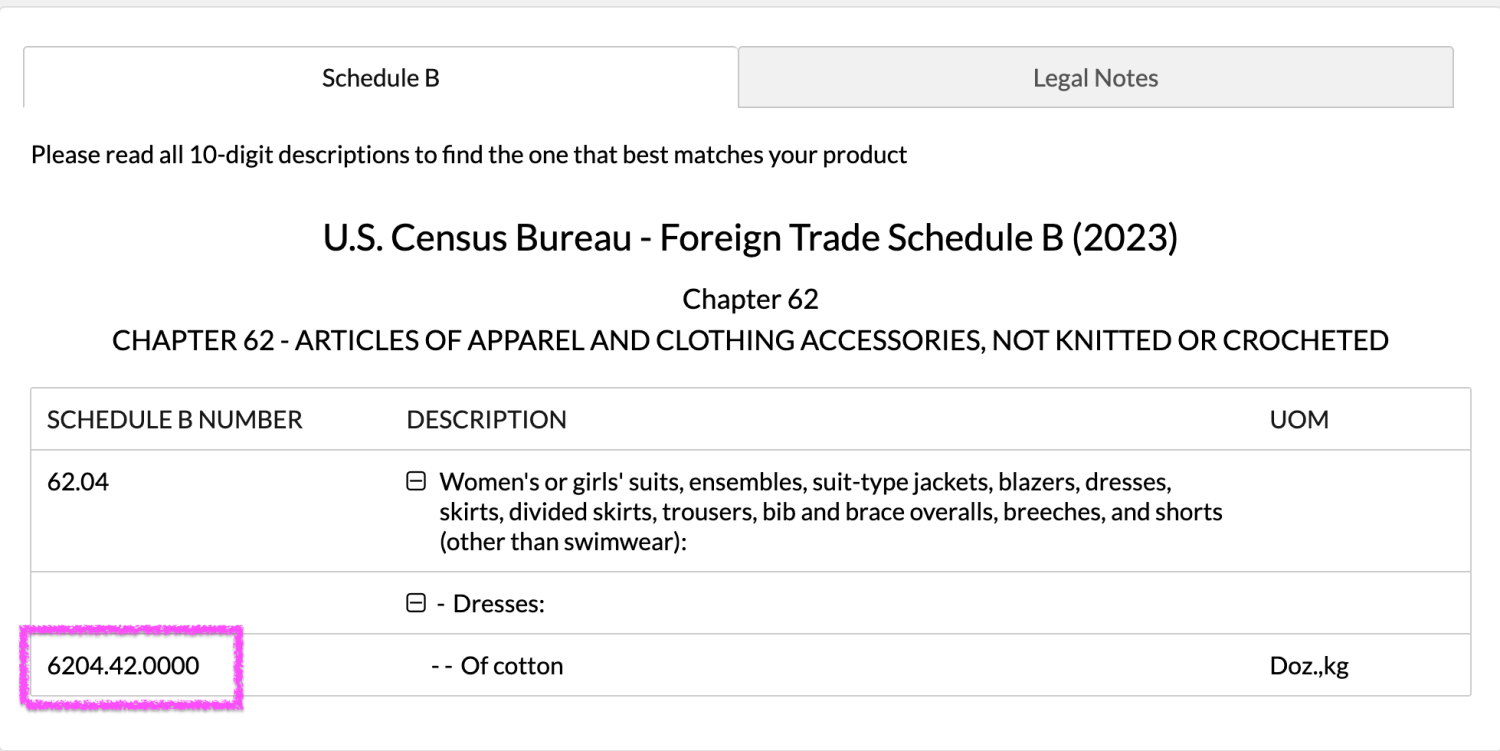The image size is (1500, 751).
Task: Click the empty number cell in Dresses row
Action: (210, 604)
